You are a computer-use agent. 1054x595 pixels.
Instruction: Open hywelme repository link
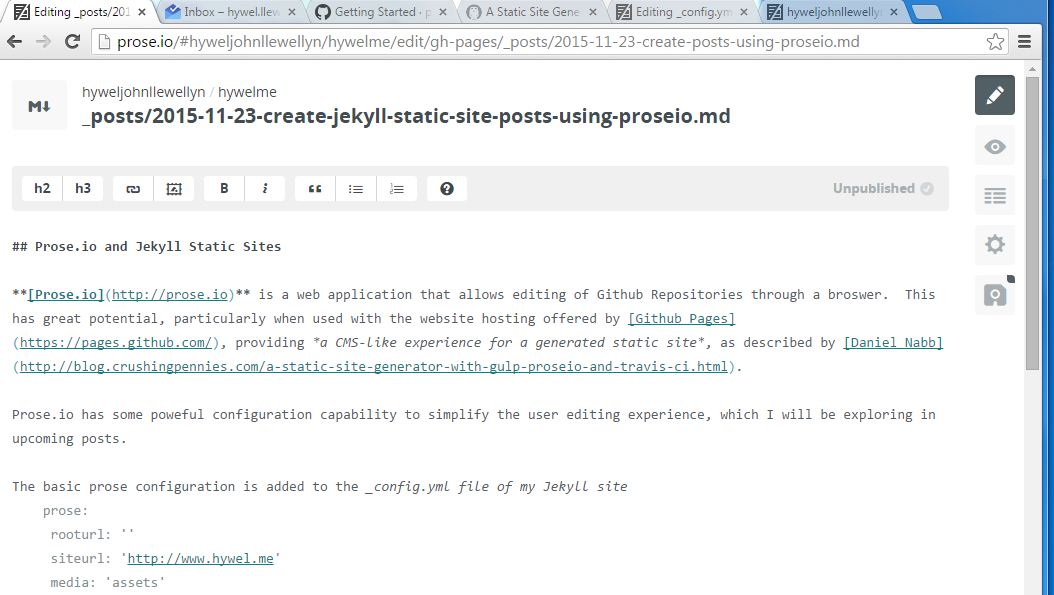pyautogui.click(x=247, y=92)
